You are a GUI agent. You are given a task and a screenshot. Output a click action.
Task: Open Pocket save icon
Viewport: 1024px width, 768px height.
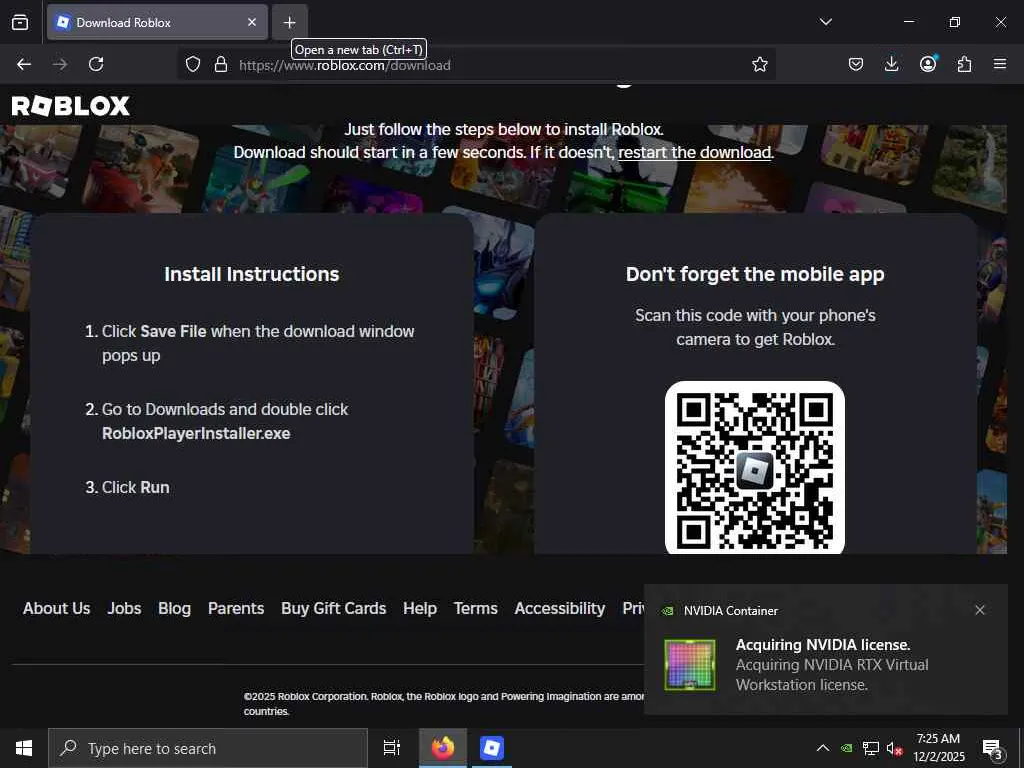click(x=856, y=64)
